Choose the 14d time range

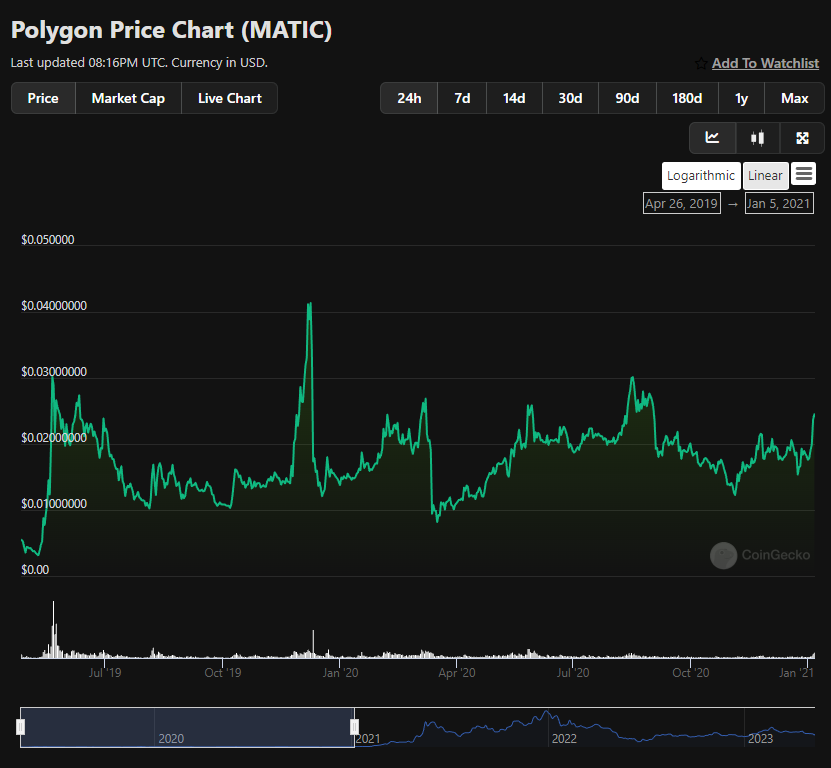[x=514, y=98]
